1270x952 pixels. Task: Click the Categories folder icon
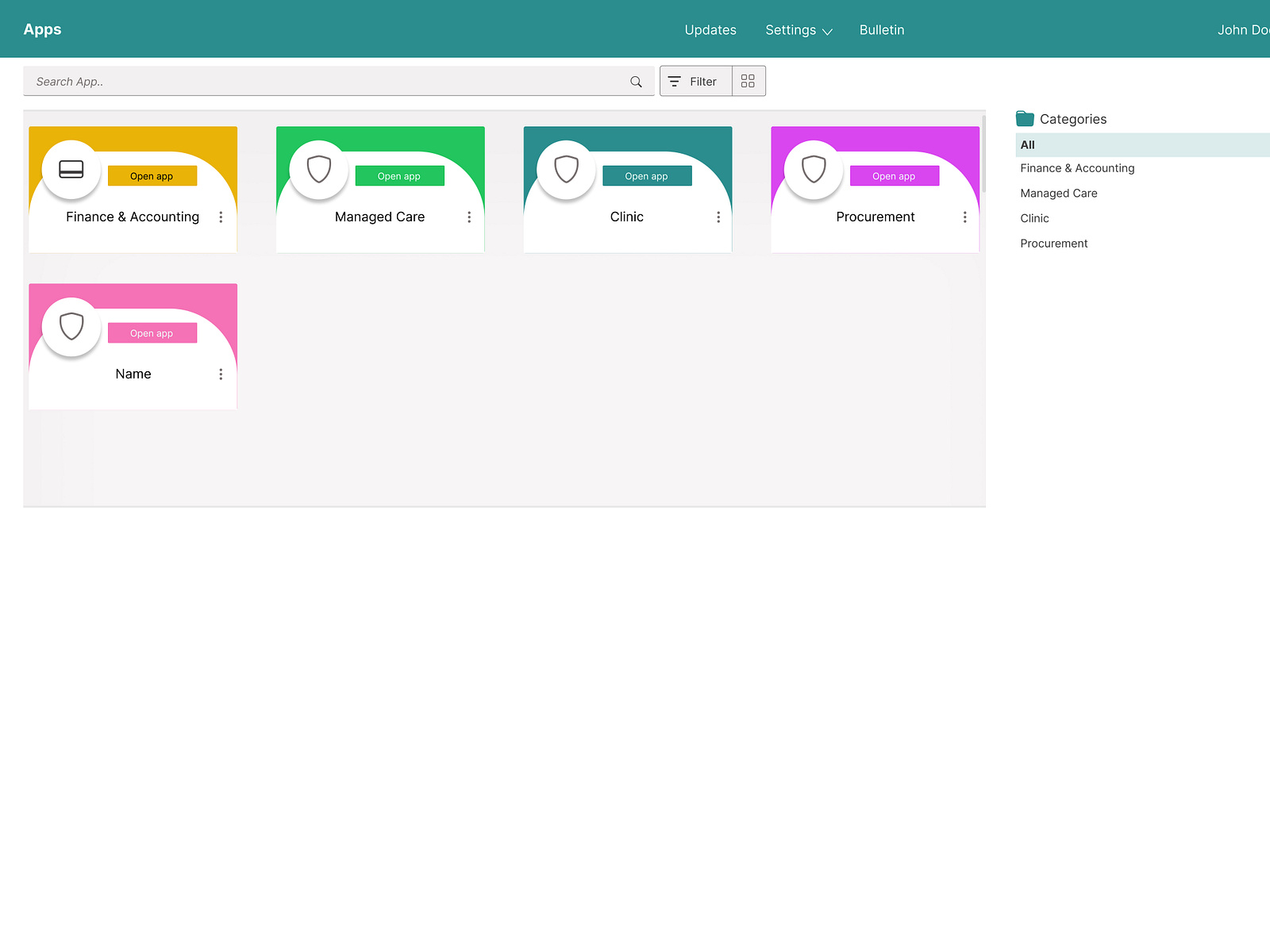(x=1024, y=117)
